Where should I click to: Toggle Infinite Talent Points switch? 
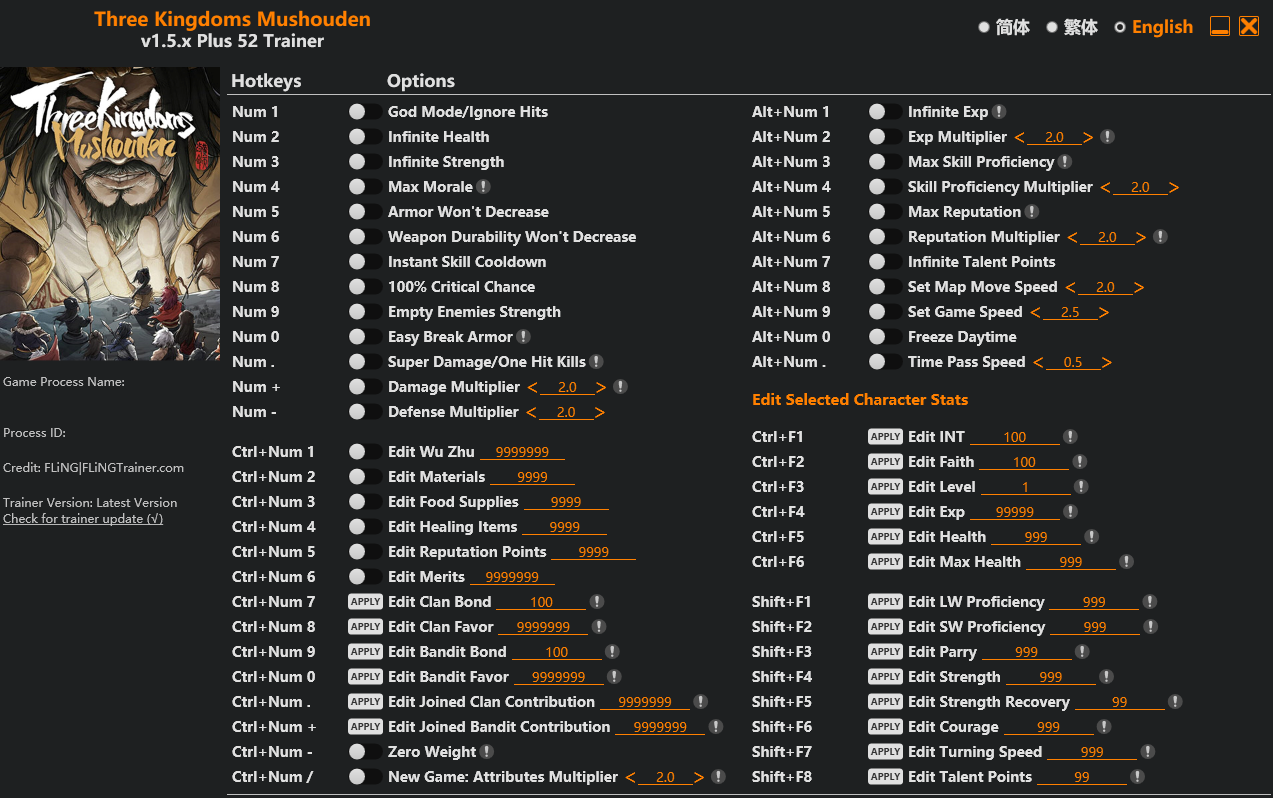[x=885, y=262]
